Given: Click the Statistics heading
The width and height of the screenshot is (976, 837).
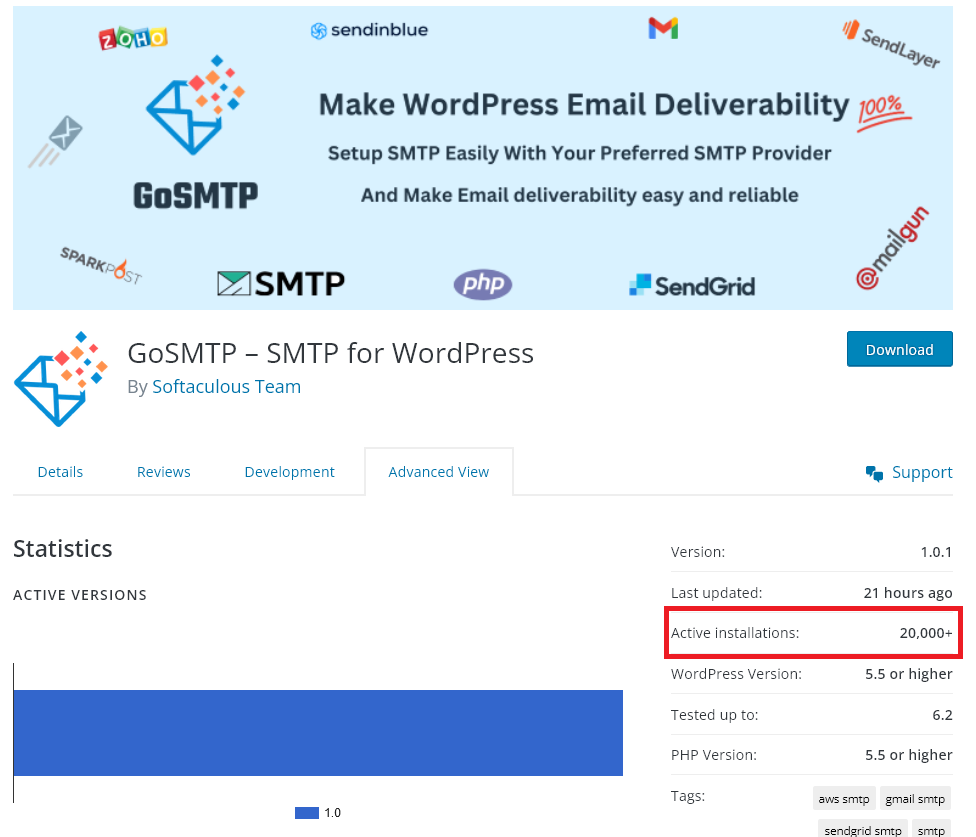Looking at the screenshot, I should (x=63, y=549).
